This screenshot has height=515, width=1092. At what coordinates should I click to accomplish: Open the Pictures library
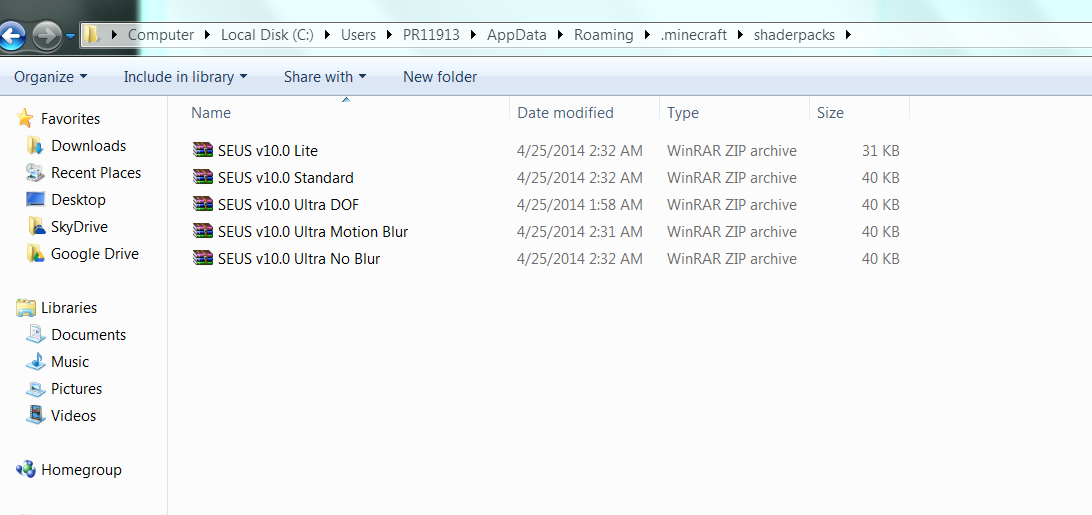77,389
